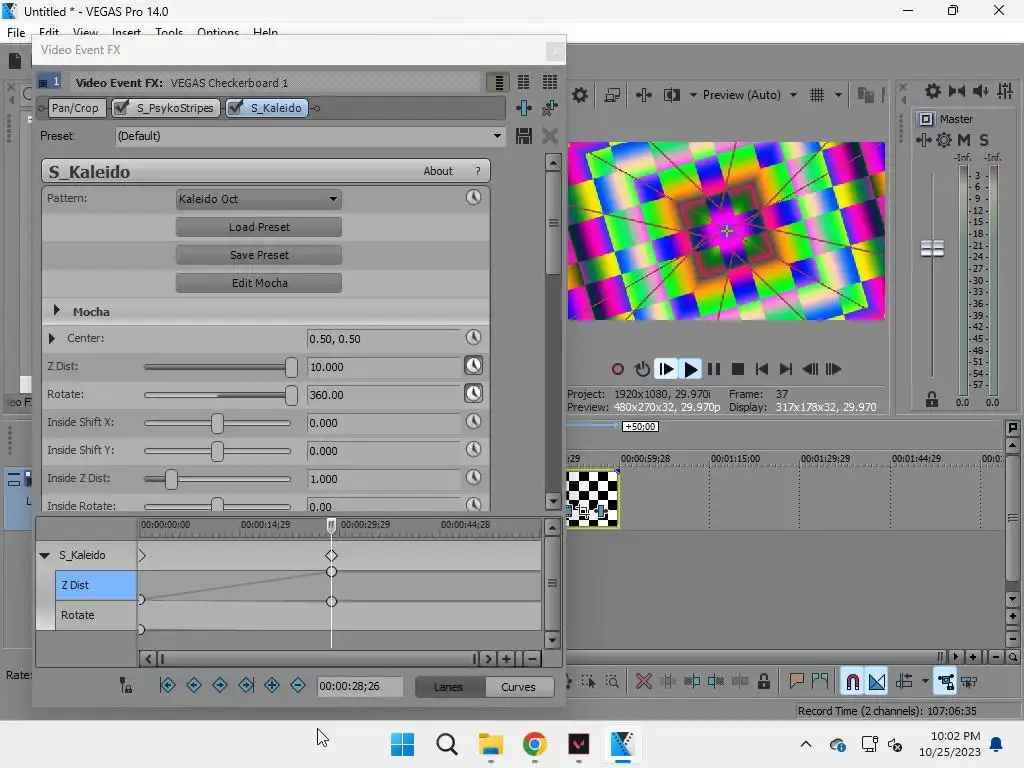Select the Zoom Edit tool in the main toolbar
Image resolution: width=1024 pixels, height=768 pixels.
[x=612, y=682]
